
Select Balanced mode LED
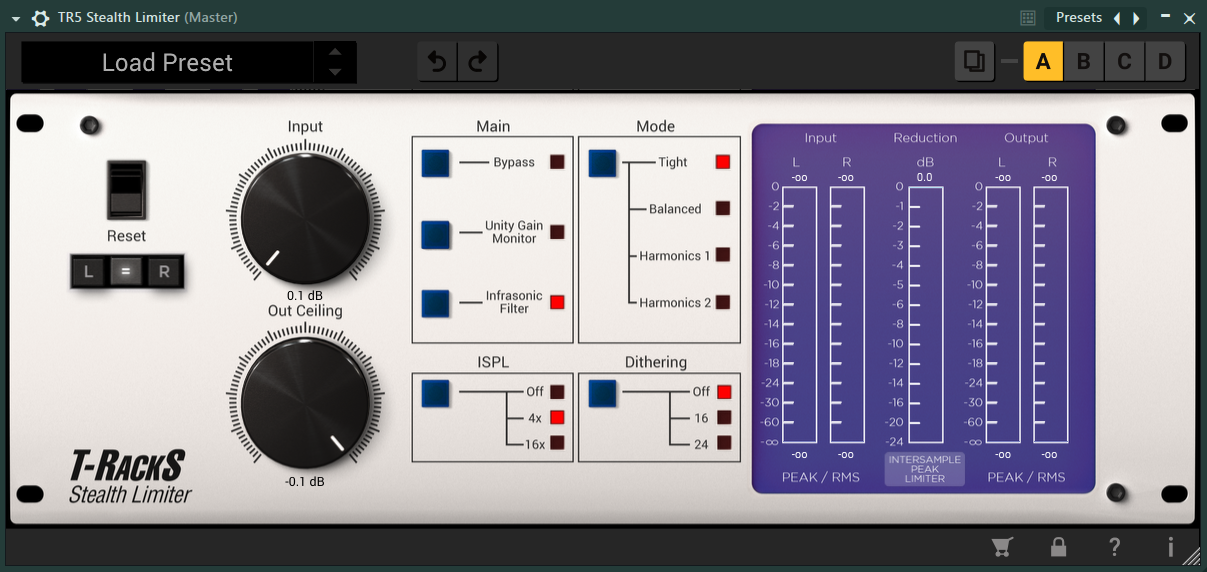point(723,208)
